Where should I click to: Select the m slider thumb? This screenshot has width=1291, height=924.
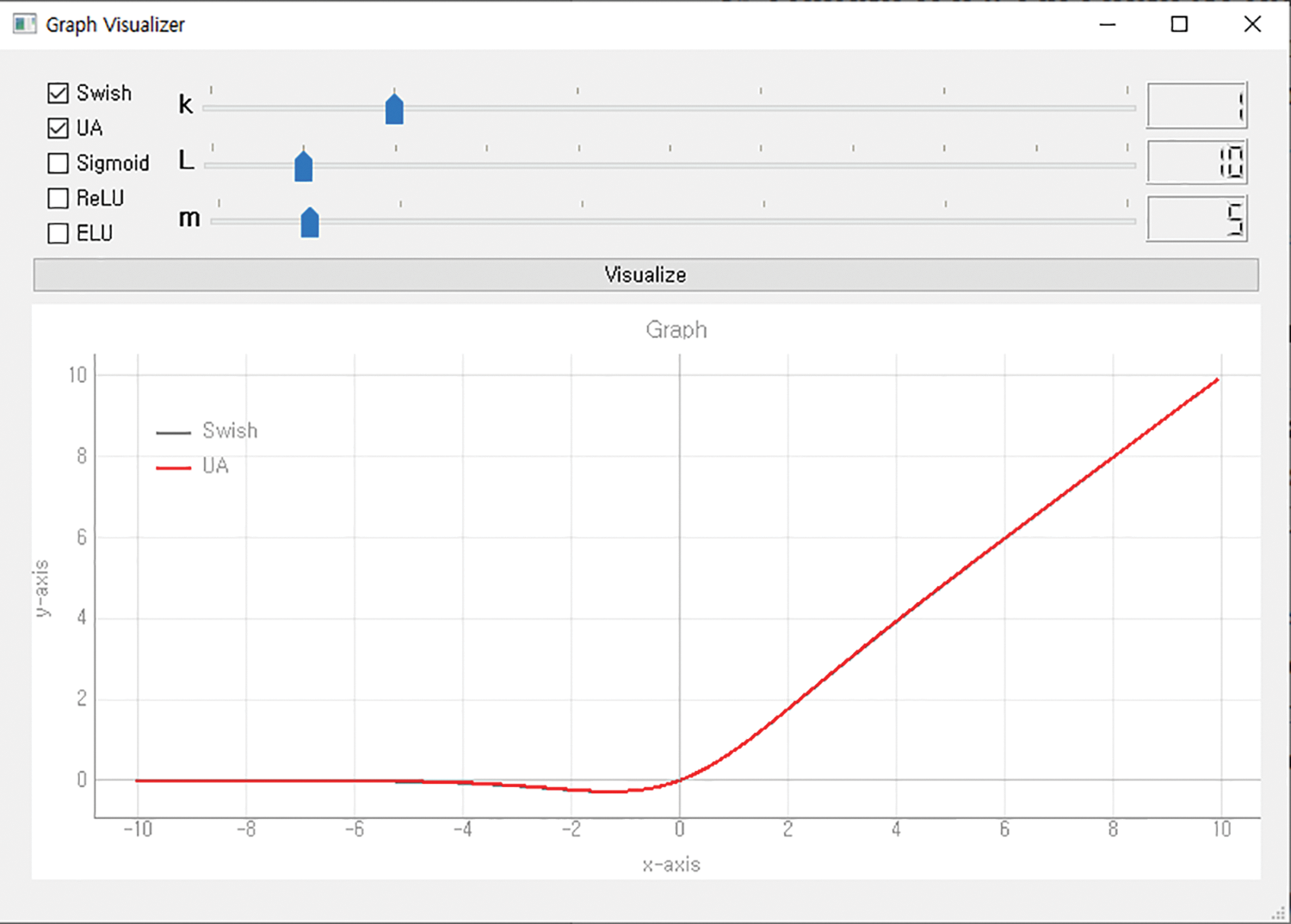coord(310,222)
